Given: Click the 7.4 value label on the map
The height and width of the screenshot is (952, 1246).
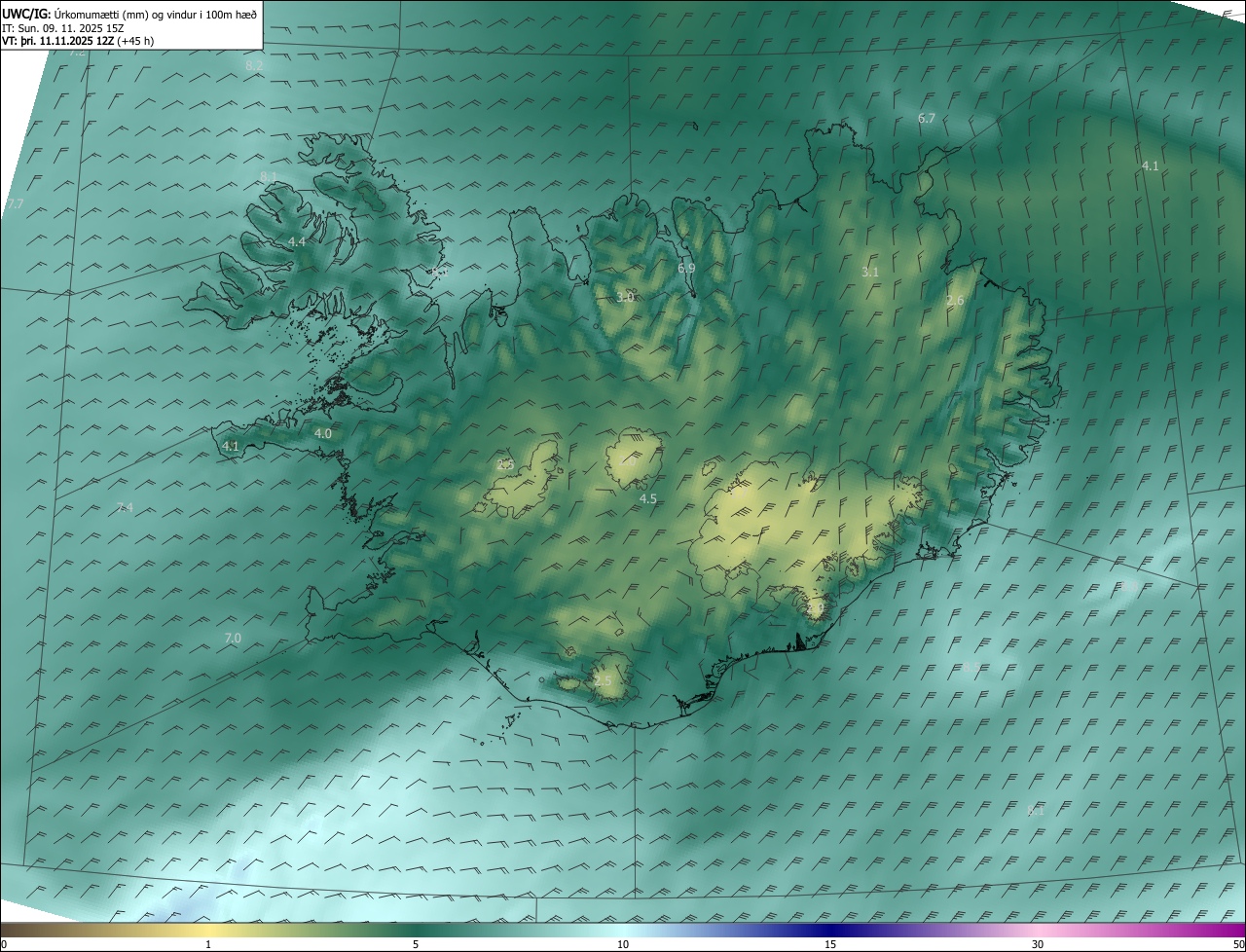Looking at the screenshot, I should coord(125,507).
